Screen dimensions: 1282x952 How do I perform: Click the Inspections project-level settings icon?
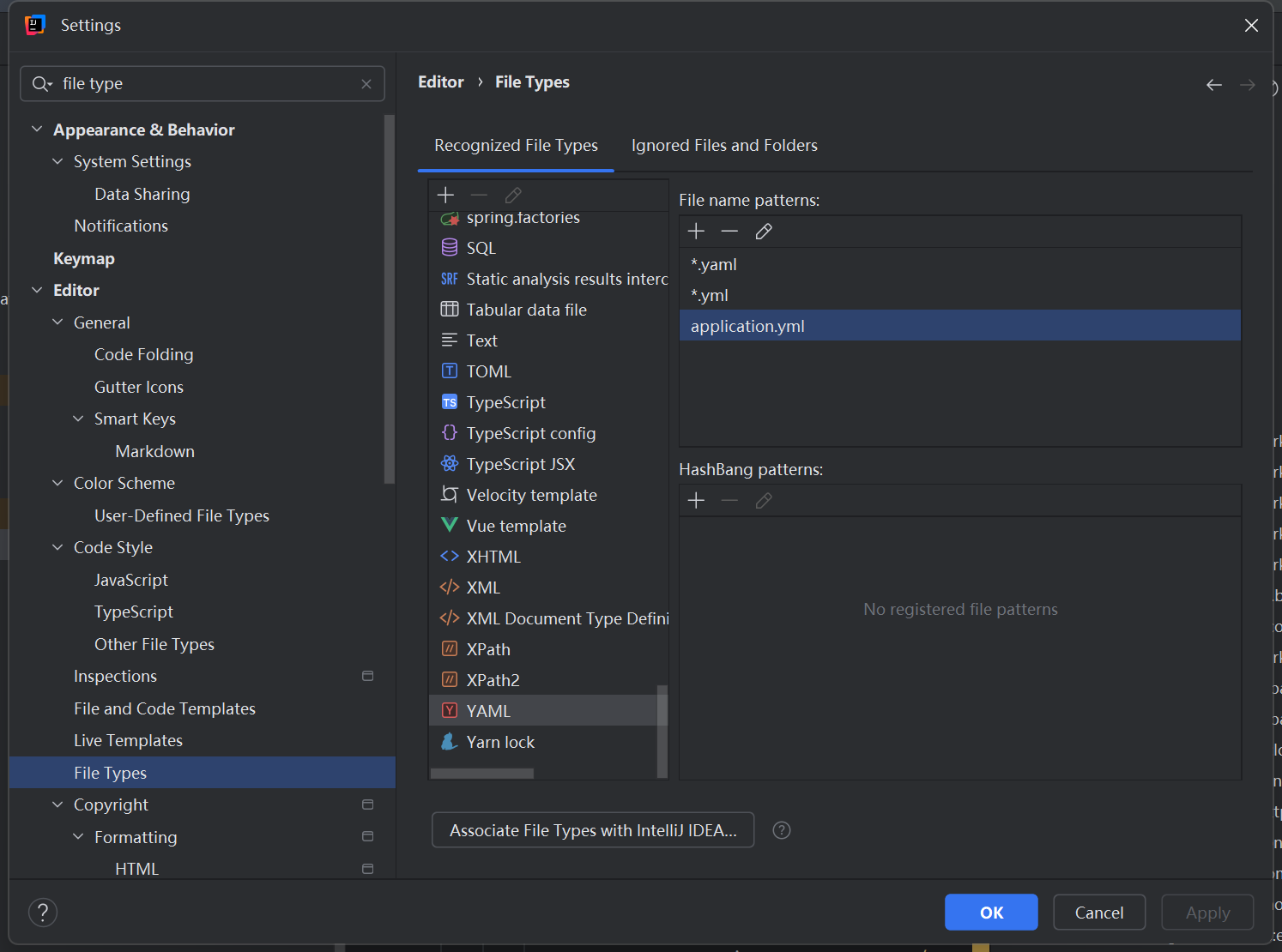(368, 676)
